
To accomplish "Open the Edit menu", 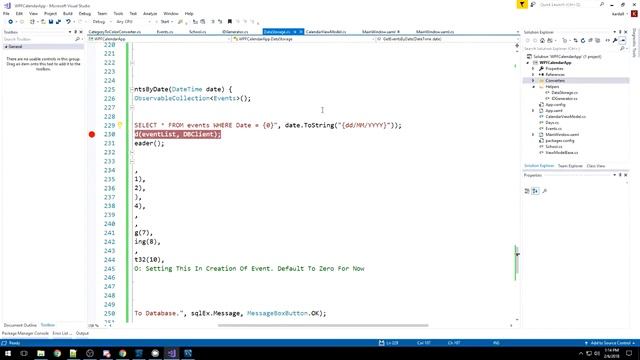I will (19, 13).
